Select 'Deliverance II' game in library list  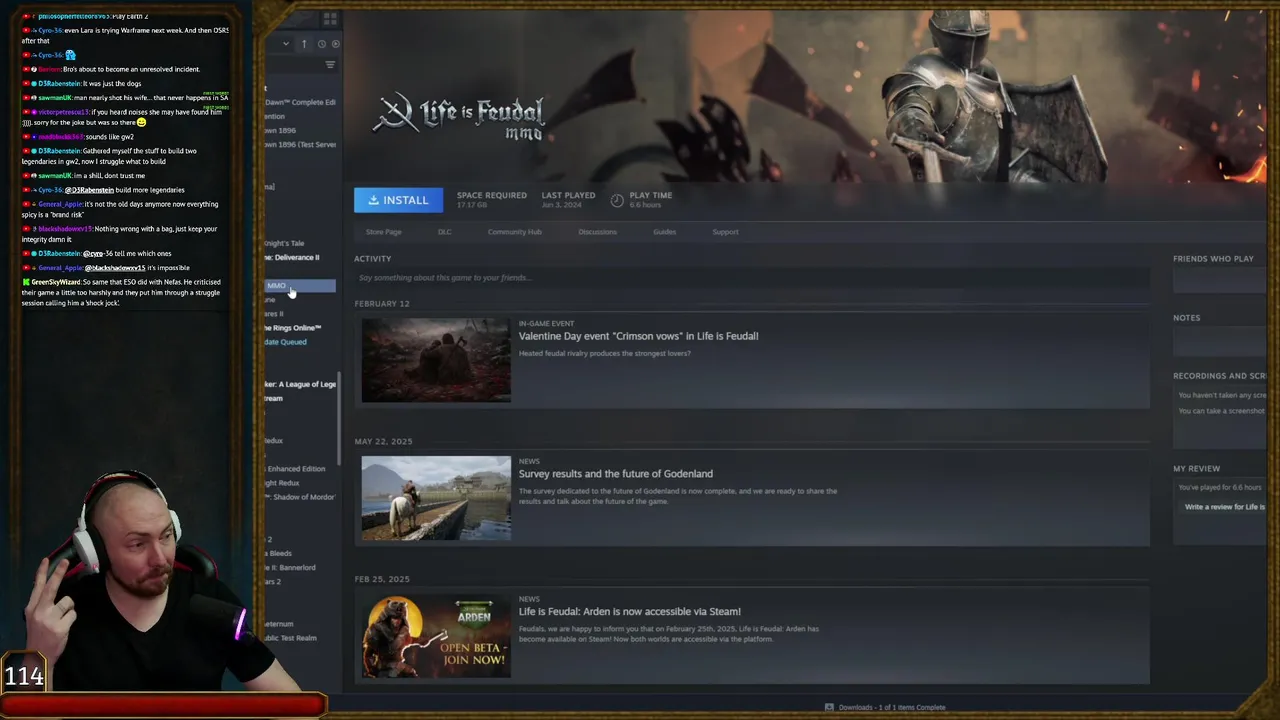point(292,257)
